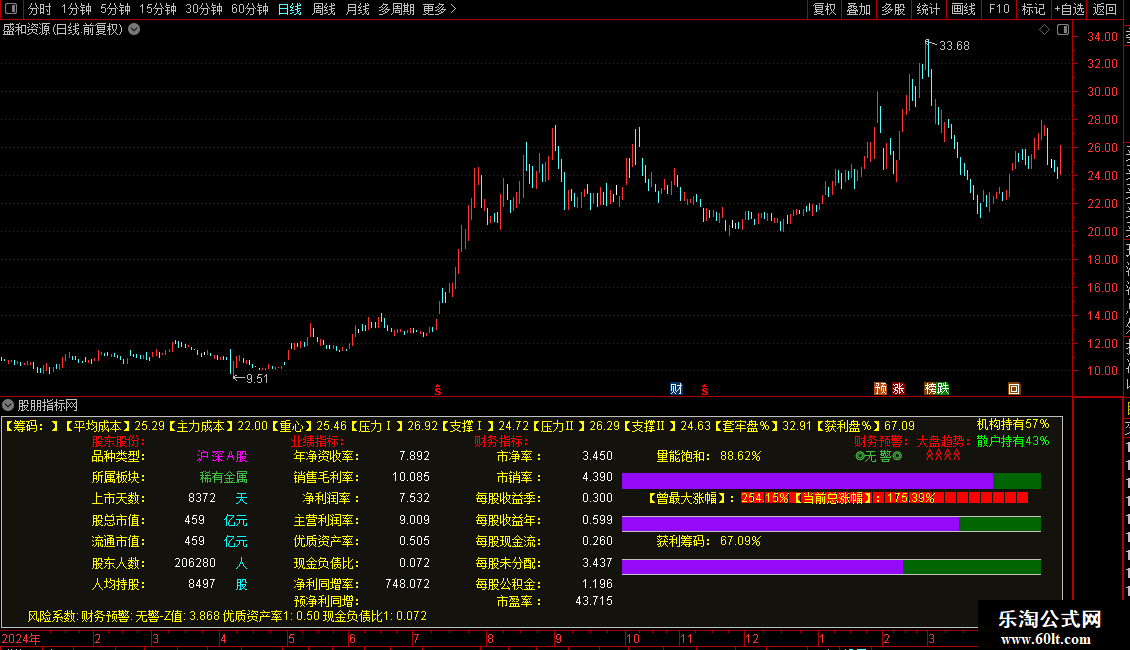Collapse the 股朋指标网 indicator panel
Viewport: 1130px width, 650px height.
tap(8, 406)
